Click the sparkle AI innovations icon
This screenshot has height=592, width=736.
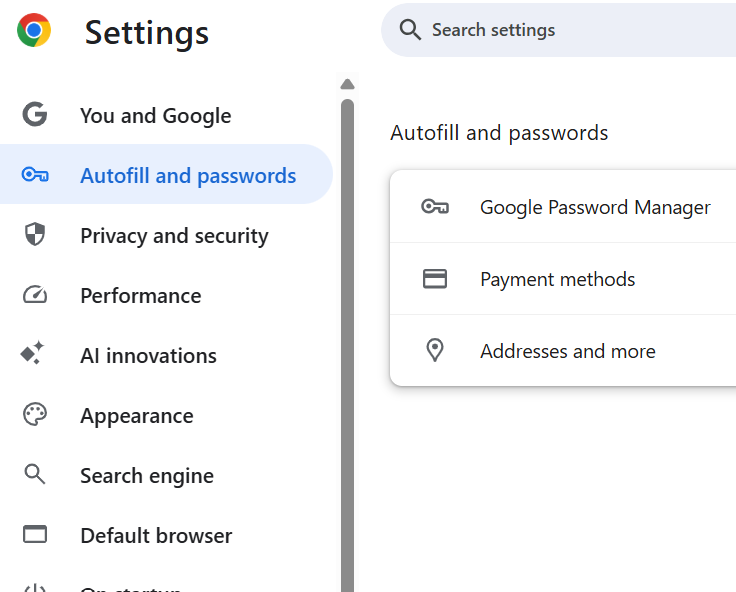click(x=33, y=354)
